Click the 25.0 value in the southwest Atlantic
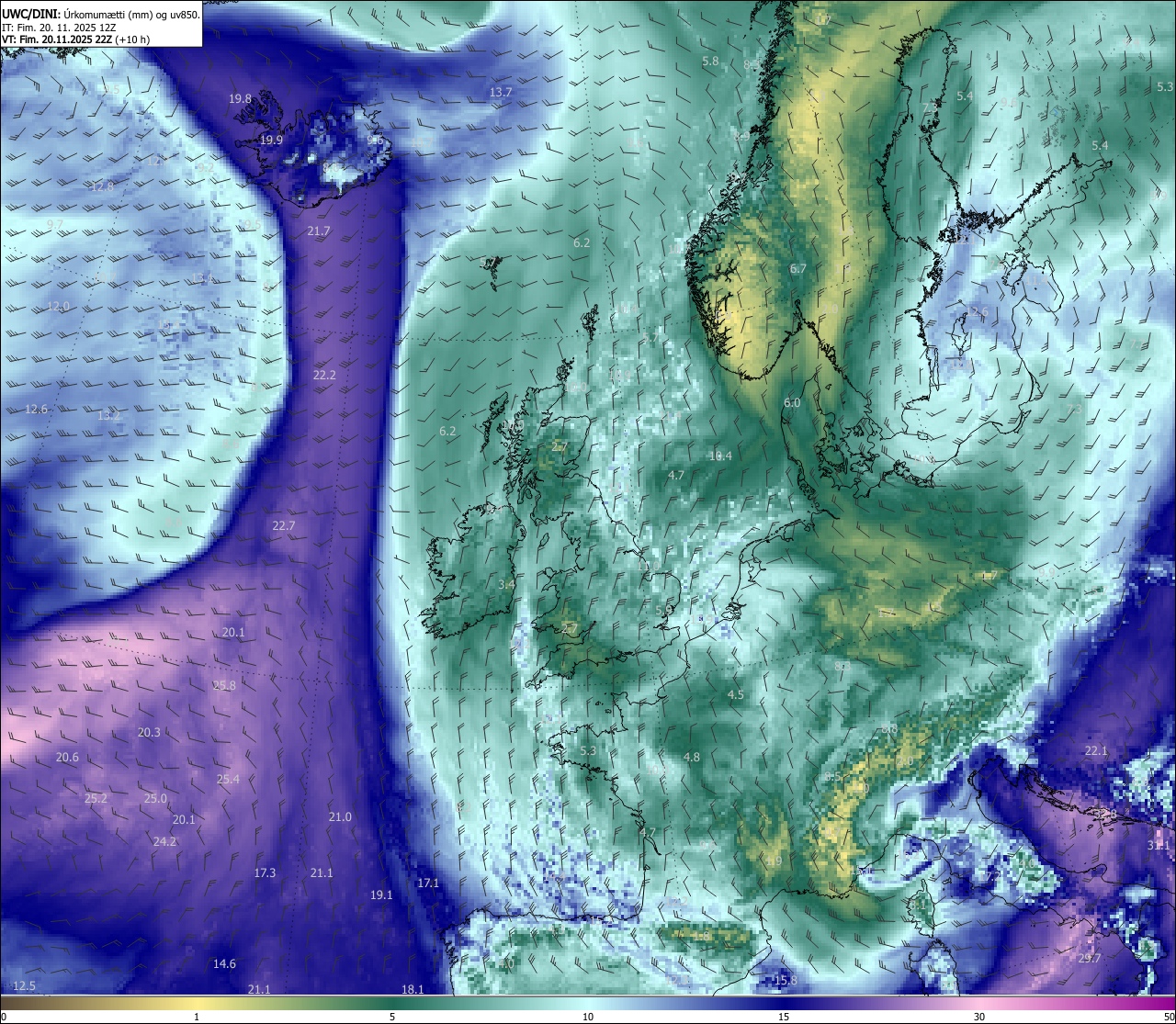 click(155, 799)
